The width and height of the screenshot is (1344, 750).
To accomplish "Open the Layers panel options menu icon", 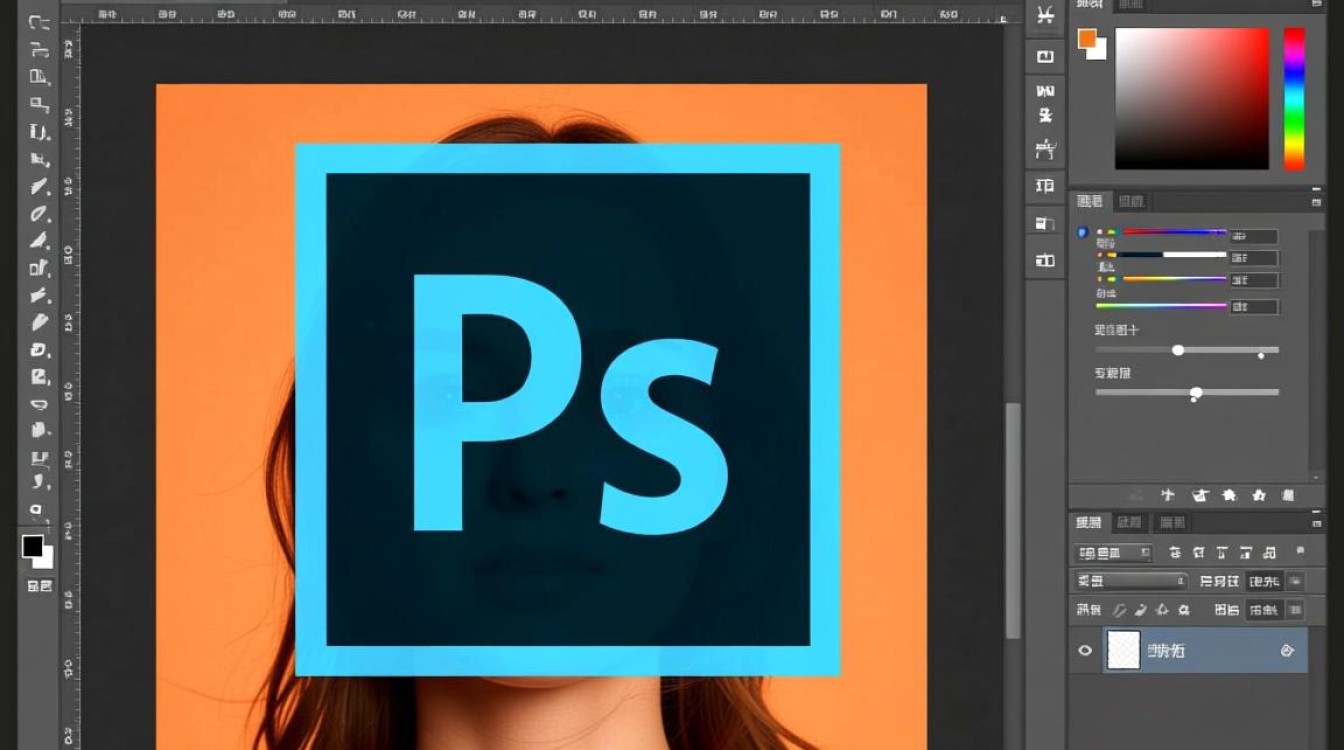I will click(1317, 522).
